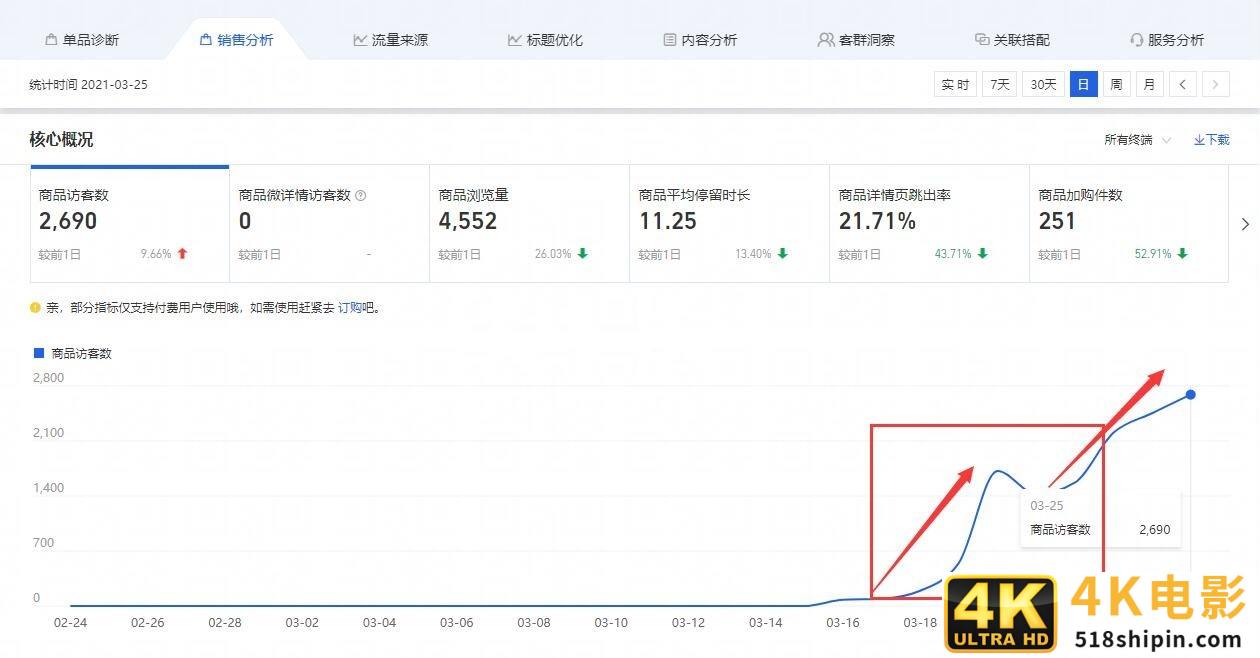Viewport: 1260px width, 658px height.
Task: Click the 统计时间 2021-03-25 text
Action: tap(89, 85)
